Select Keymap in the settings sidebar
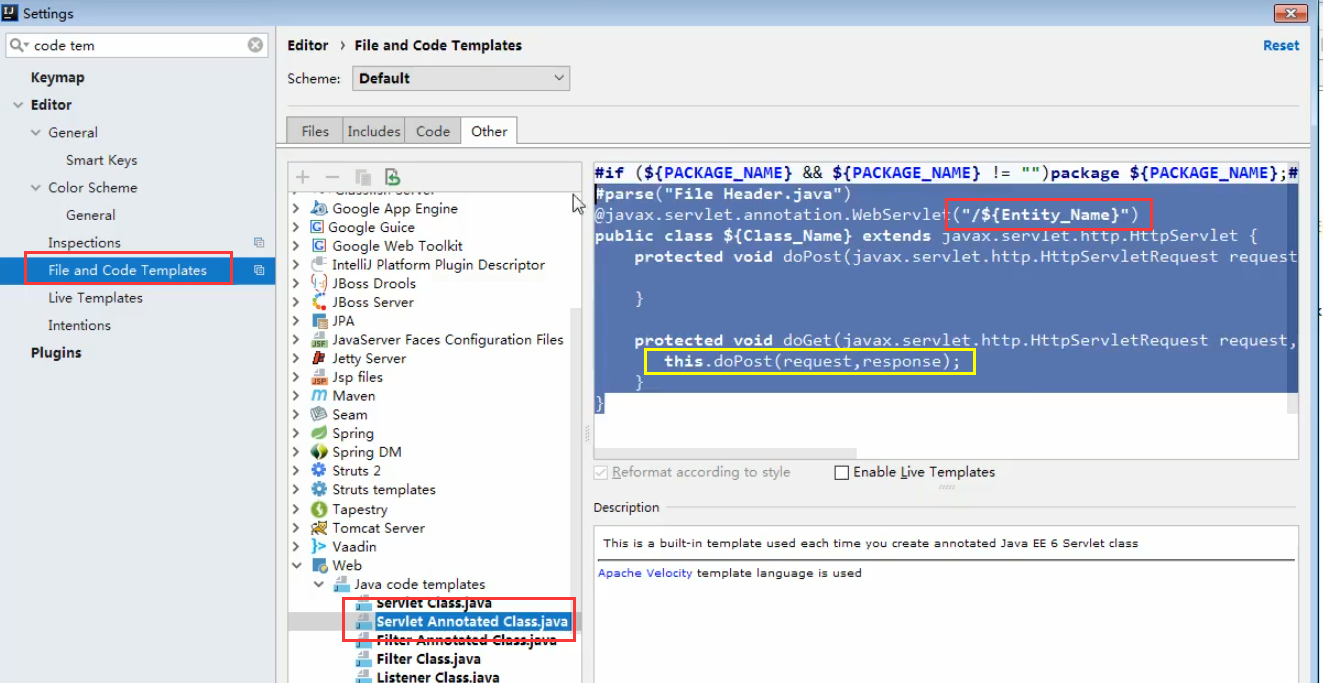The width and height of the screenshot is (1323, 683). pyautogui.click(x=57, y=77)
